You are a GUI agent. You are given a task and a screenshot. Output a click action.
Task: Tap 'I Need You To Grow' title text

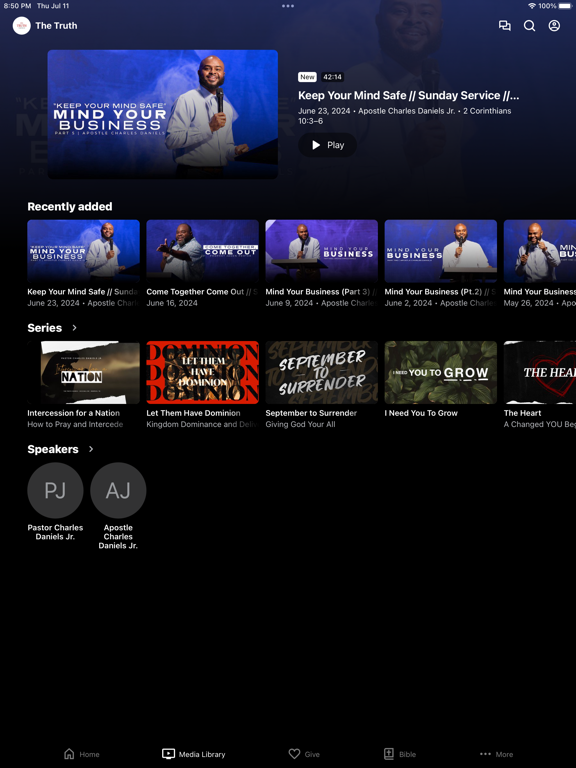(x=421, y=413)
